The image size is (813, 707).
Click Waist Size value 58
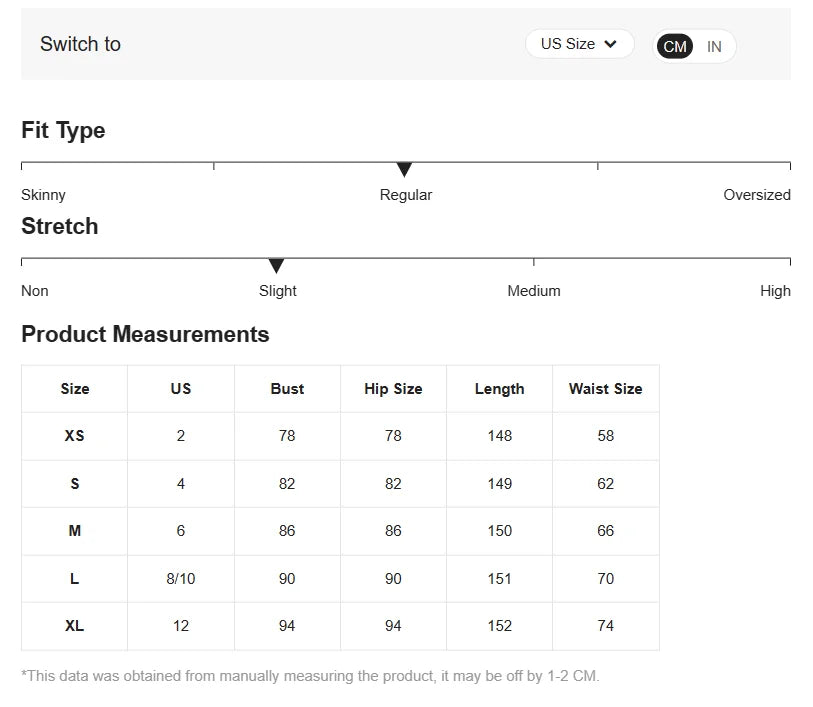coord(606,435)
